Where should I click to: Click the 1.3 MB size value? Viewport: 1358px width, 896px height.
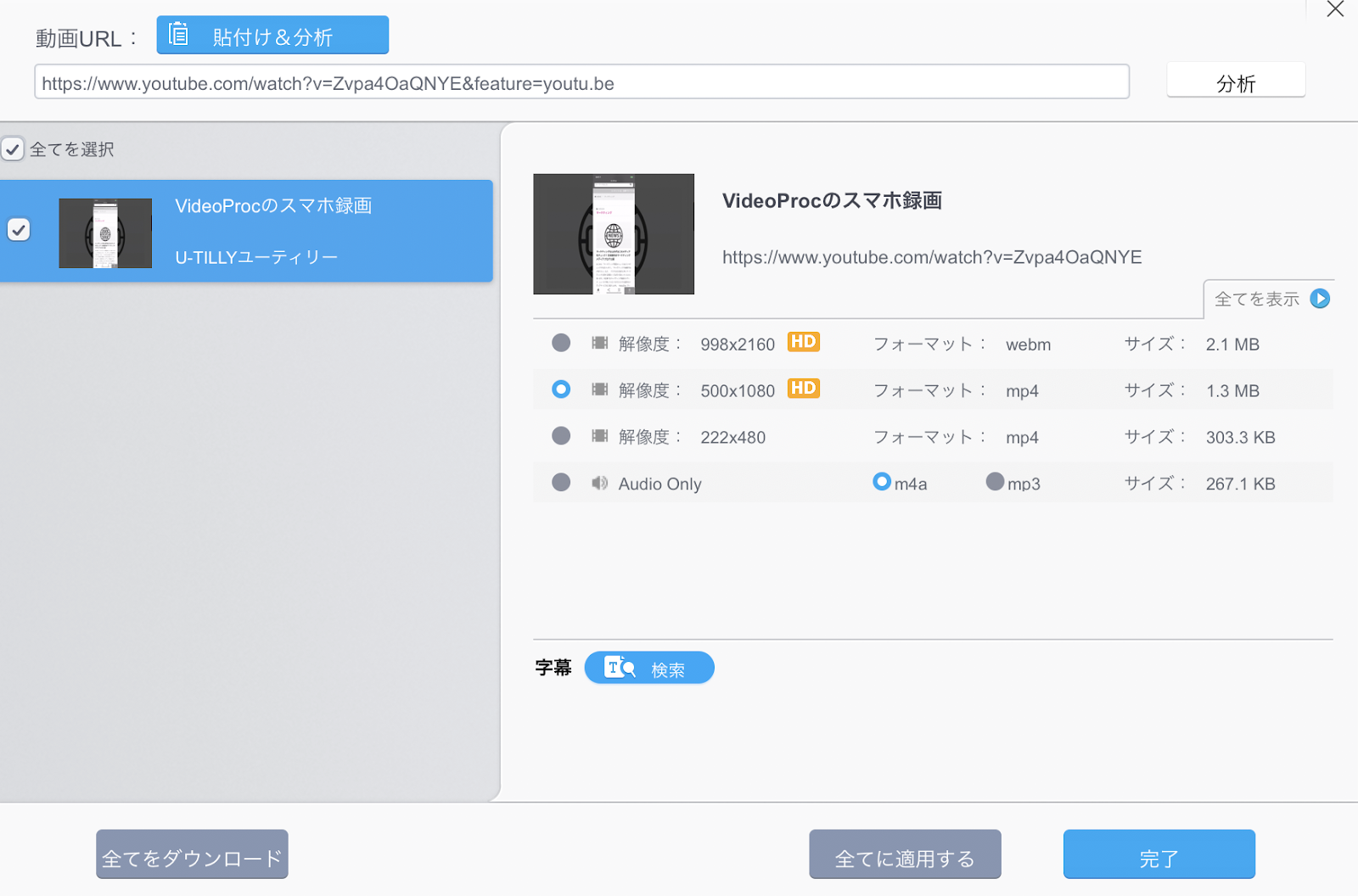tap(1232, 391)
